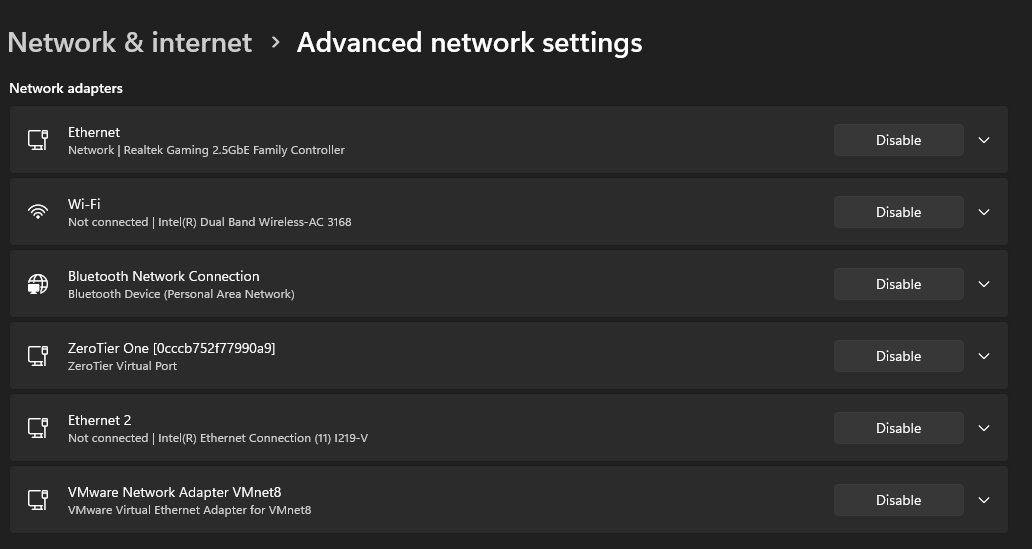This screenshot has height=549, width=1032.
Task: Go back to Network & internet
Action: [130, 43]
